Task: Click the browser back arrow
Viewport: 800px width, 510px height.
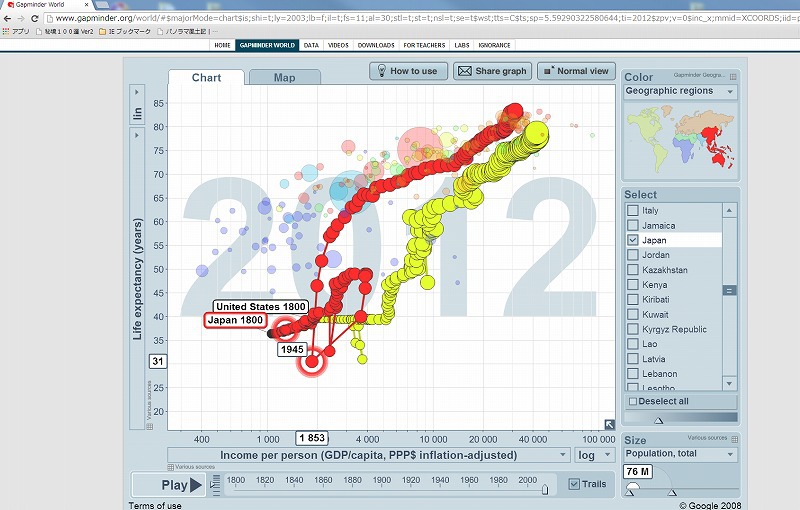Action: click(7, 18)
